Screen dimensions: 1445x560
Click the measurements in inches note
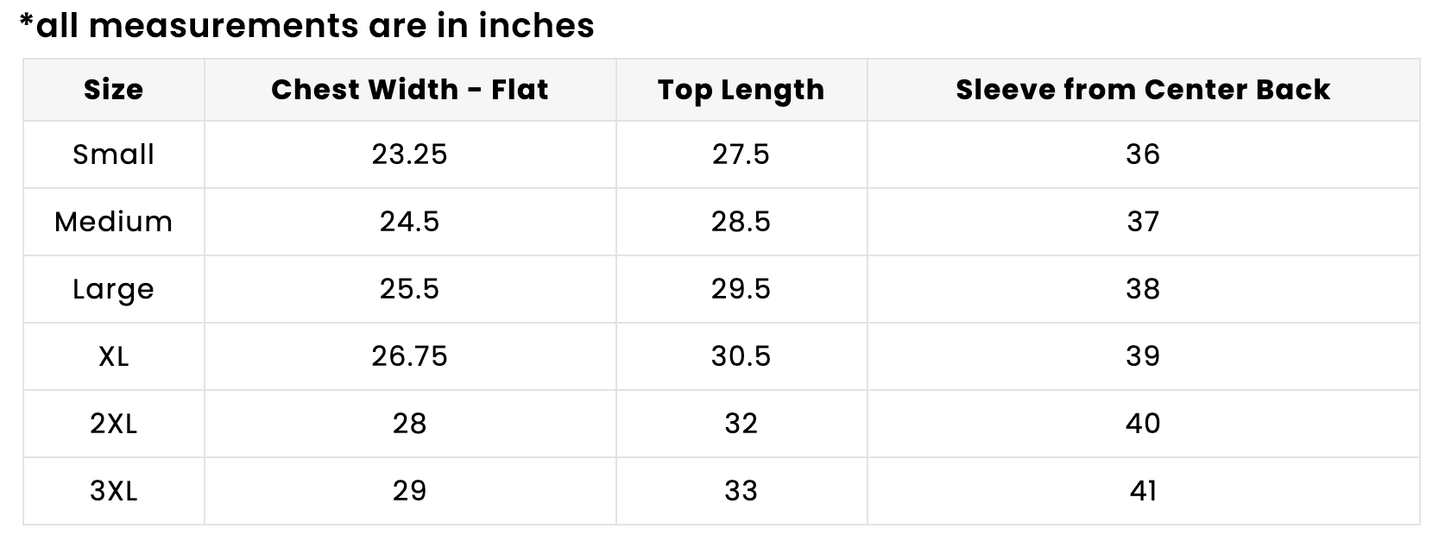click(x=307, y=25)
